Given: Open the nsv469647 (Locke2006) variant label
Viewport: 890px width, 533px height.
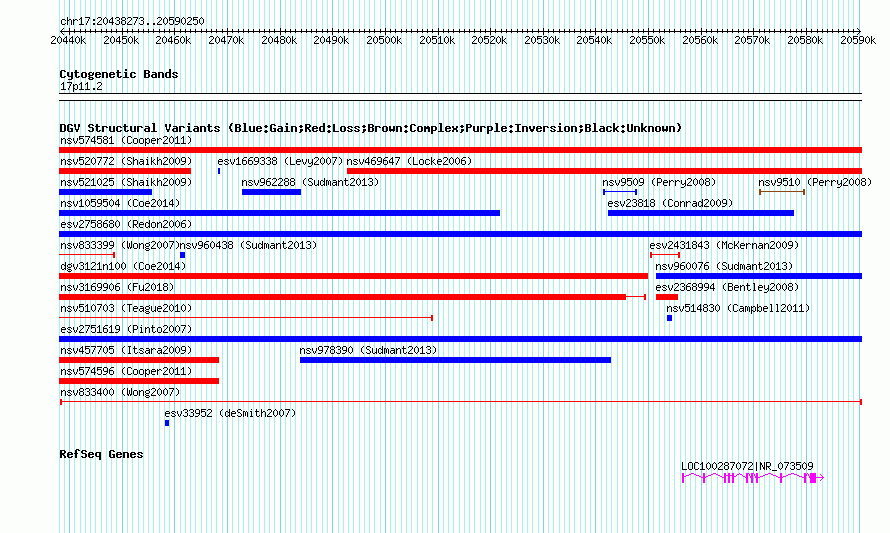Looking at the screenshot, I should pos(409,161).
